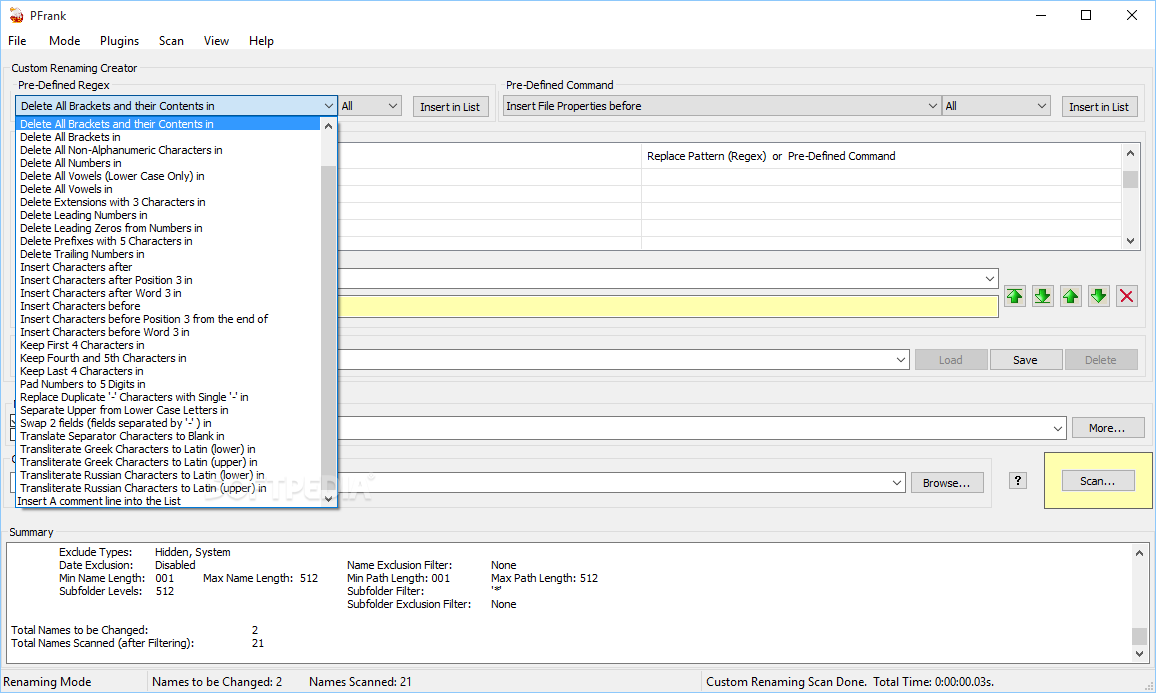Click the PFrank app icon in title bar
Viewport: 1156px width, 693px height.
click(x=16, y=15)
